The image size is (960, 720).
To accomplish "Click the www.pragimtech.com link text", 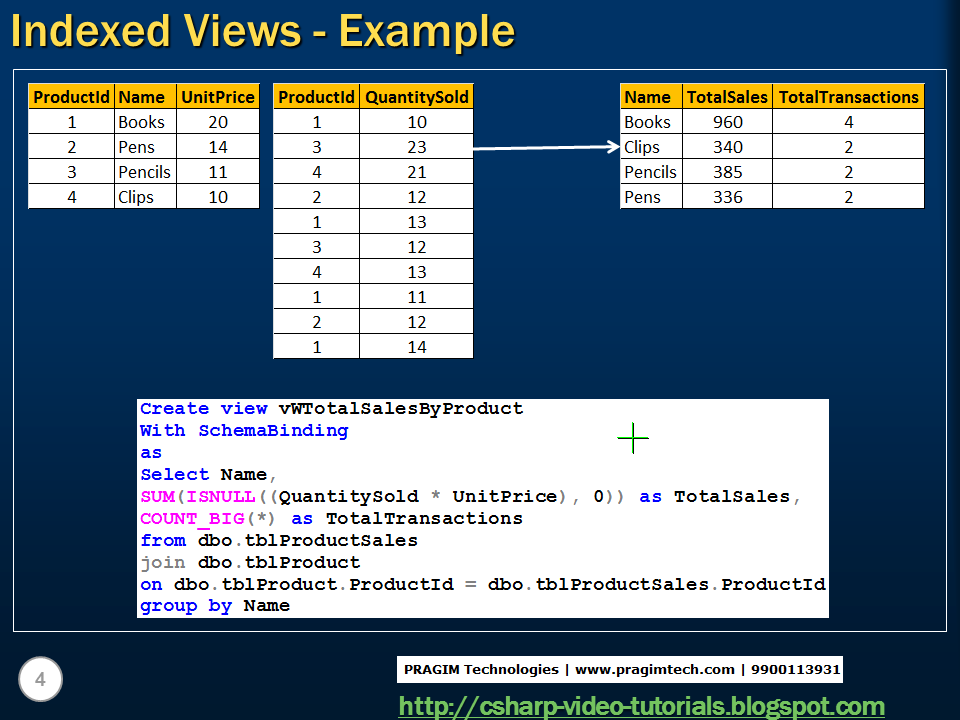I will tap(640, 670).
